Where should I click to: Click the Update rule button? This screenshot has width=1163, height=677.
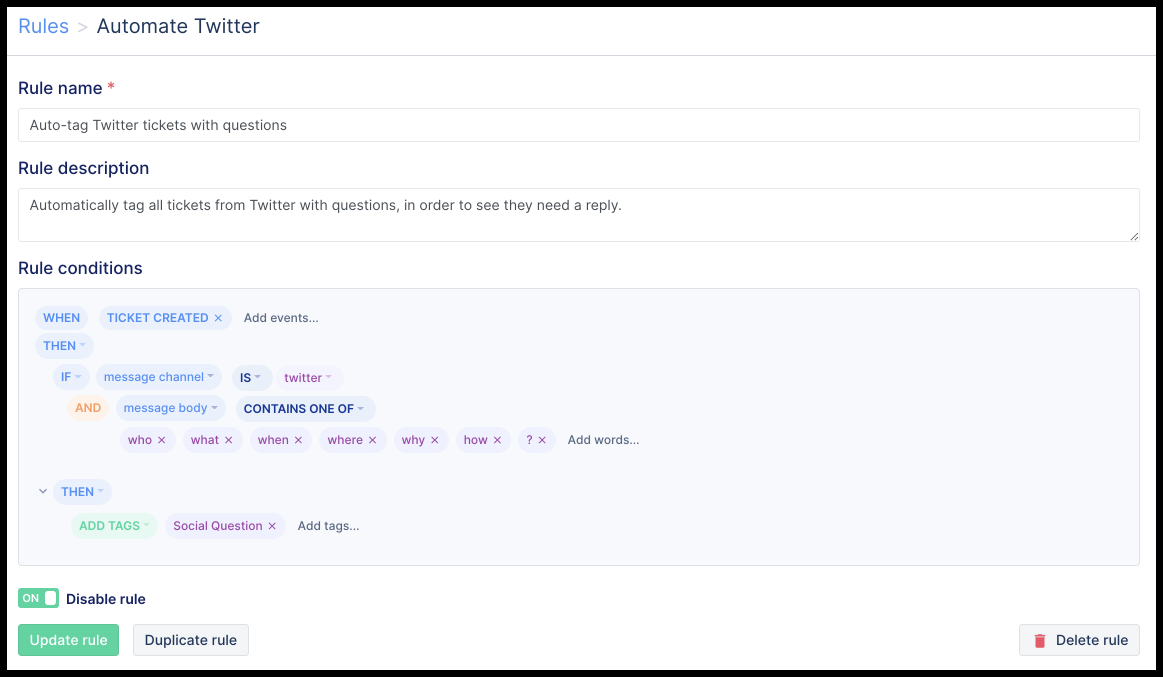coord(68,640)
